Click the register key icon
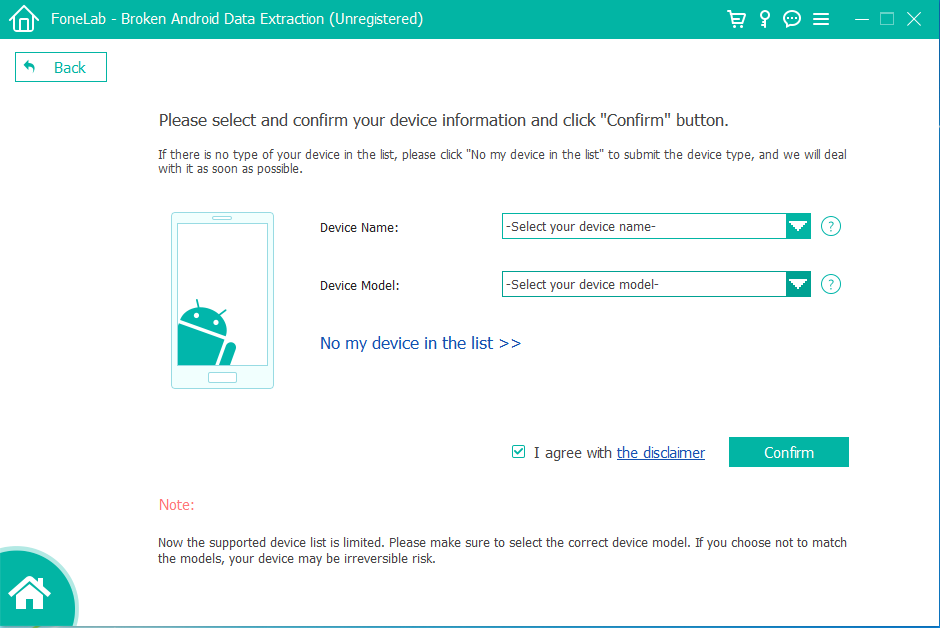This screenshot has width=940, height=628. pyautogui.click(x=764, y=19)
